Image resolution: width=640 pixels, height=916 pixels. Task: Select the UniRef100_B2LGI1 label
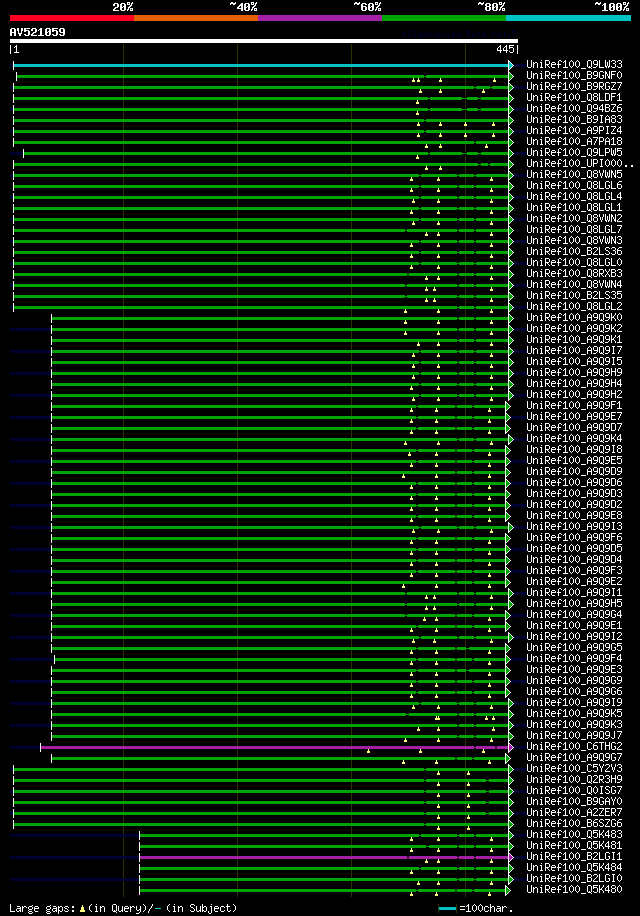point(574,856)
